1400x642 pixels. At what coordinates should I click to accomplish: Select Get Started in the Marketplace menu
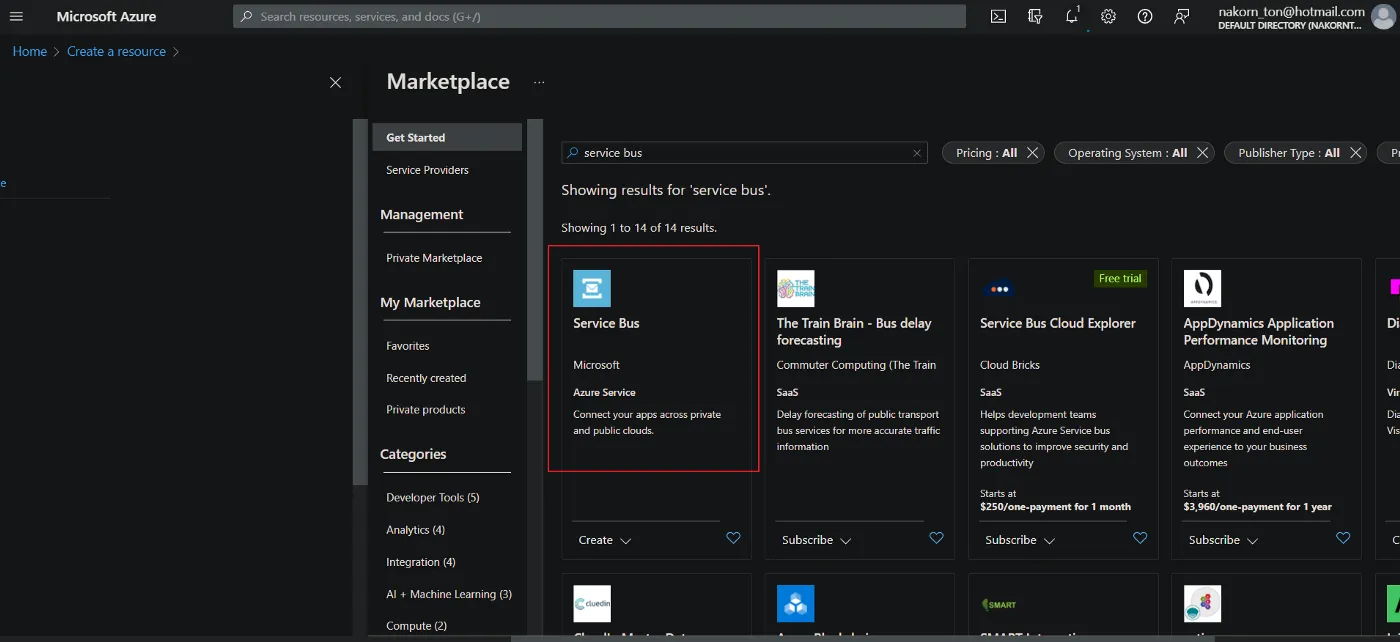coord(447,138)
